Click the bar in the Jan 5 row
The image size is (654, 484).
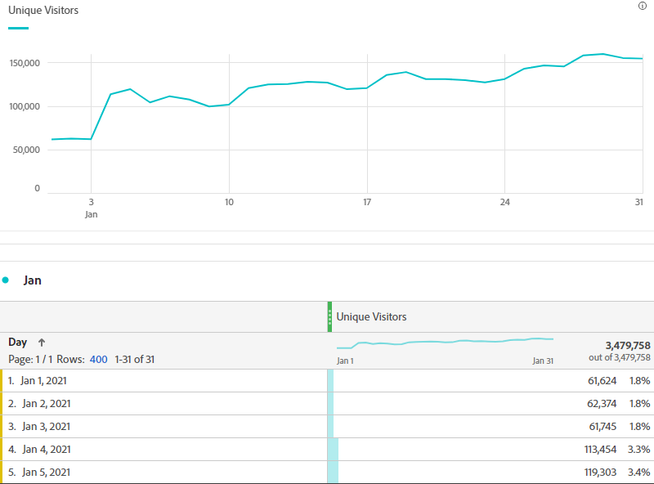(x=334, y=472)
